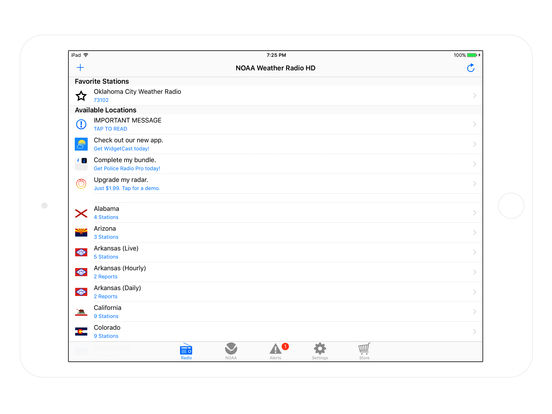Viewport: 552px width, 414px height.
Task: Open the Alerts tab
Action: (x=276, y=351)
